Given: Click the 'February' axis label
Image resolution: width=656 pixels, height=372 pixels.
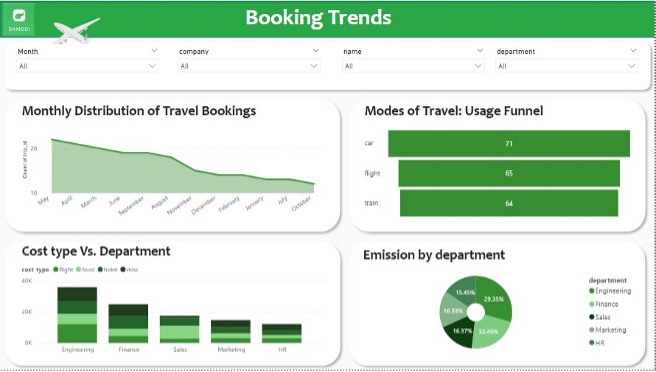Looking at the screenshot, I should coord(229,204).
